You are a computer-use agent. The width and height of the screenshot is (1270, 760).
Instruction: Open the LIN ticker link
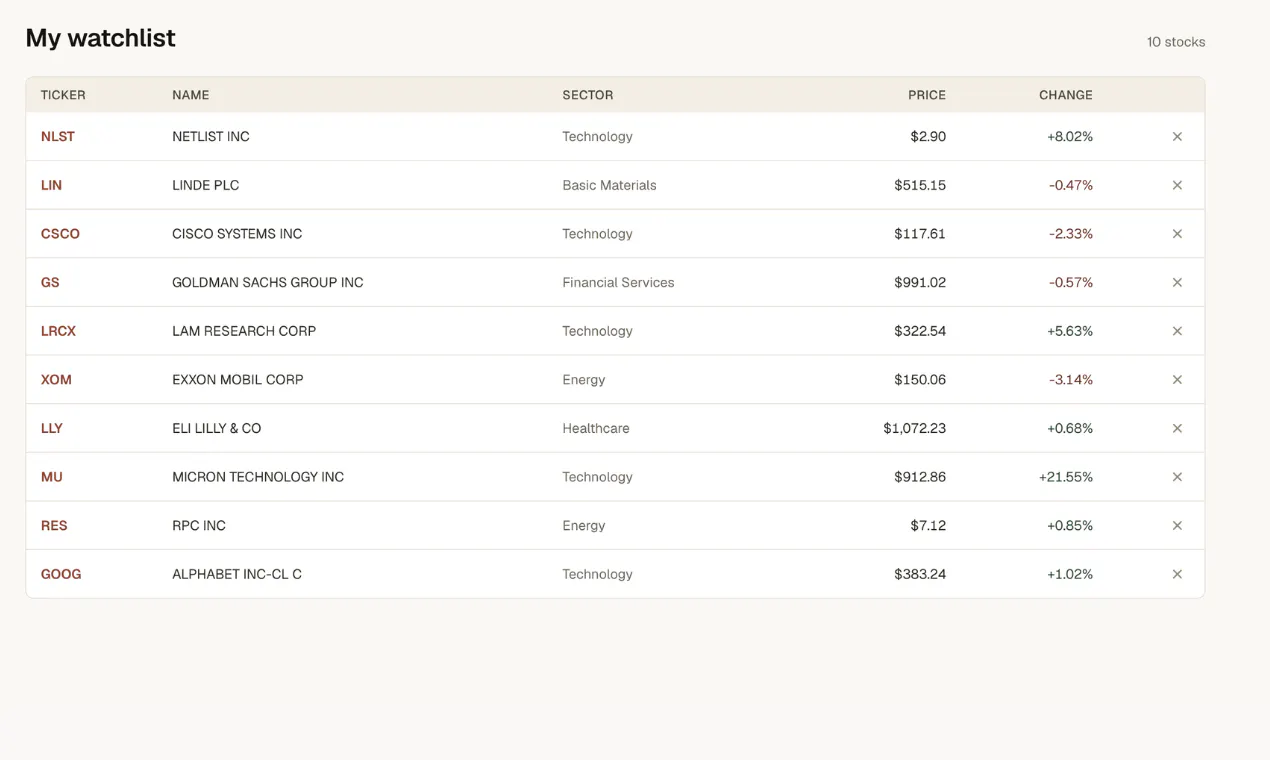click(x=51, y=185)
